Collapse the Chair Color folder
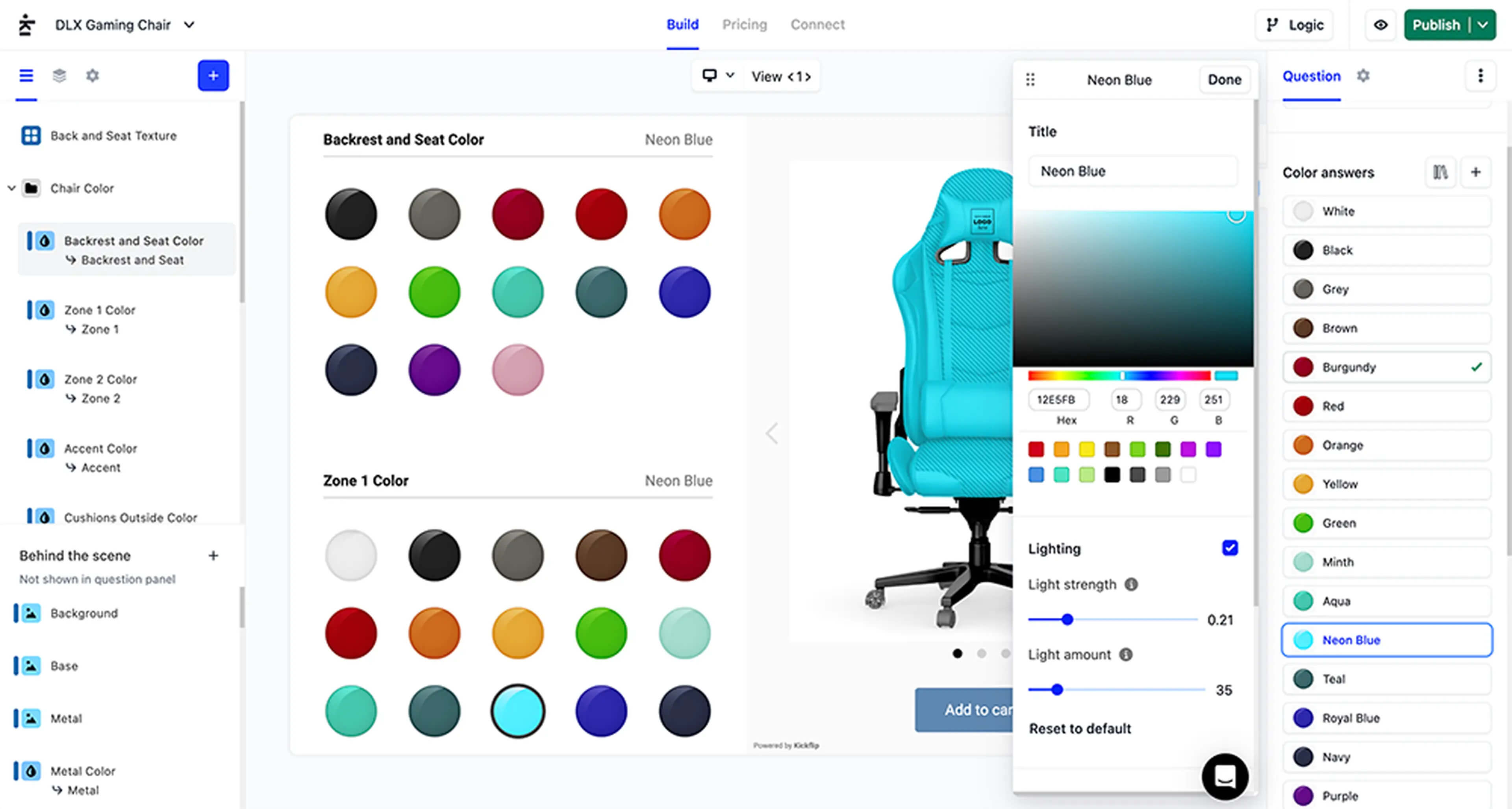The height and width of the screenshot is (809, 1512). 11,188
